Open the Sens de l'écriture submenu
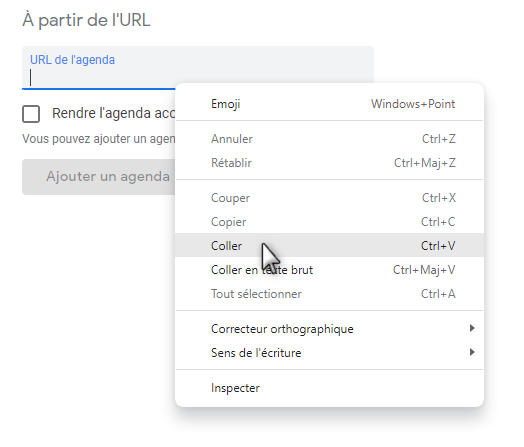The width and height of the screenshot is (524, 447). pyautogui.click(x=330, y=353)
